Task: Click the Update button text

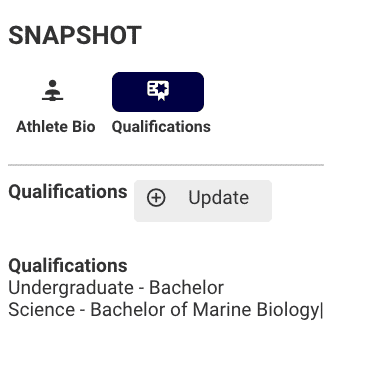Action: 218,198
